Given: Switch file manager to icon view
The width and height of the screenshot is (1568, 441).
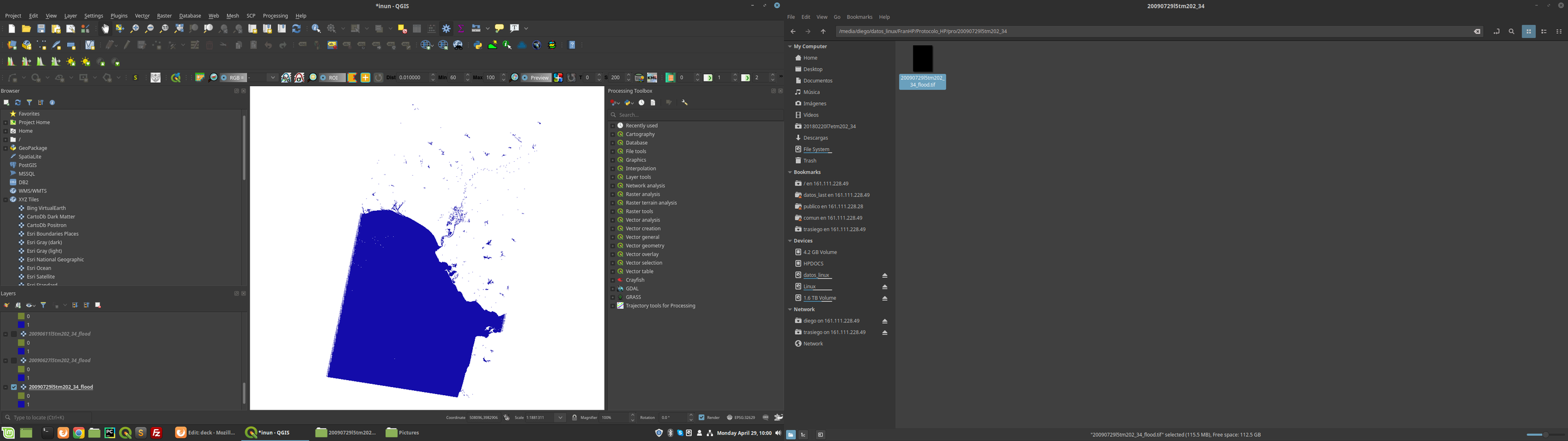Looking at the screenshot, I should tap(1528, 31).
